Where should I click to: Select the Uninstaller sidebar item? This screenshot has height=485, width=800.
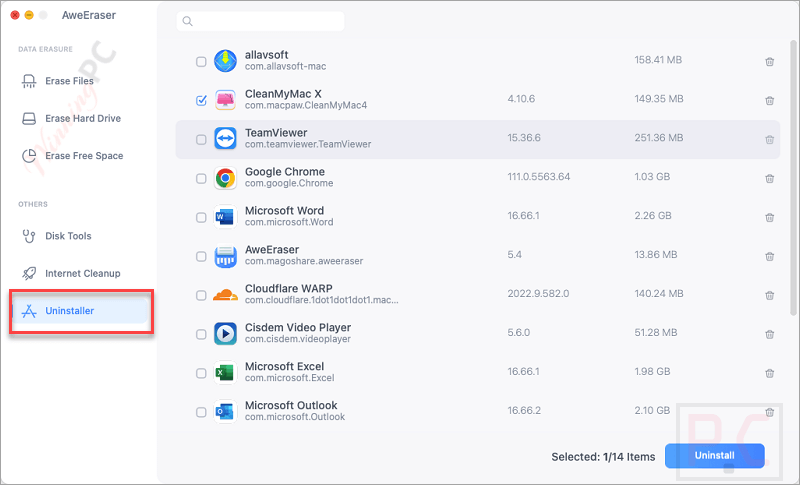(x=80, y=311)
